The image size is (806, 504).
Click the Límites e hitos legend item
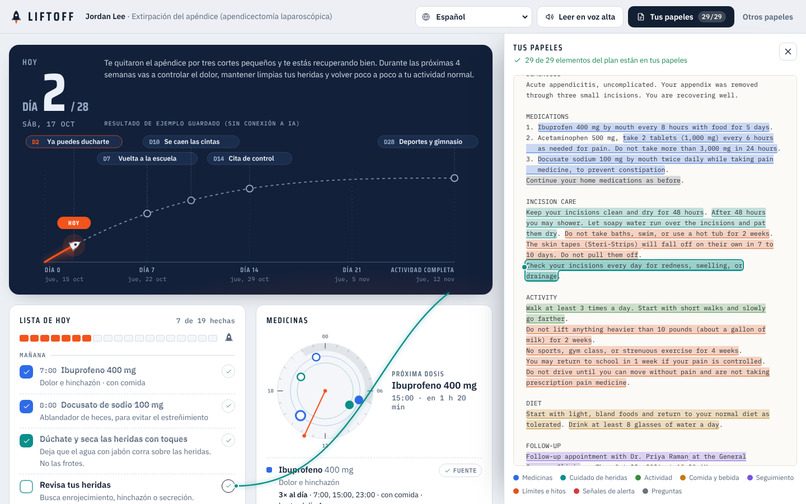click(x=540, y=491)
